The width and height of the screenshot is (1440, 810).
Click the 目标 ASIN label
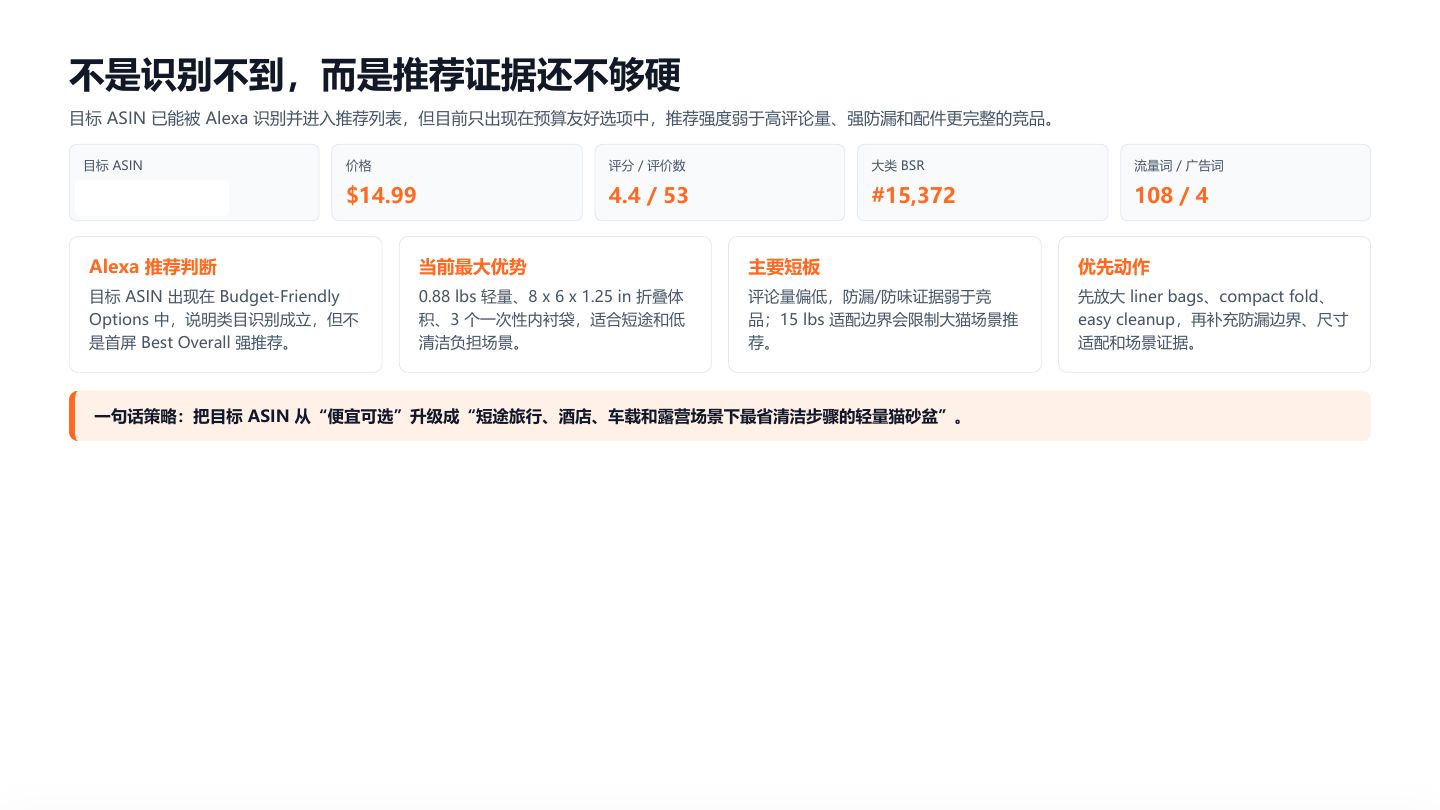tap(113, 166)
